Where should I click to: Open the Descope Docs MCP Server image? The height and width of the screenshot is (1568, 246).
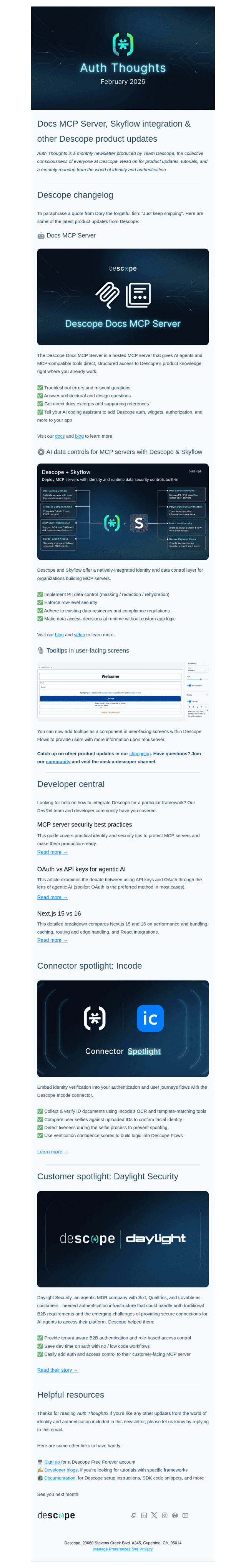(123, 296)
